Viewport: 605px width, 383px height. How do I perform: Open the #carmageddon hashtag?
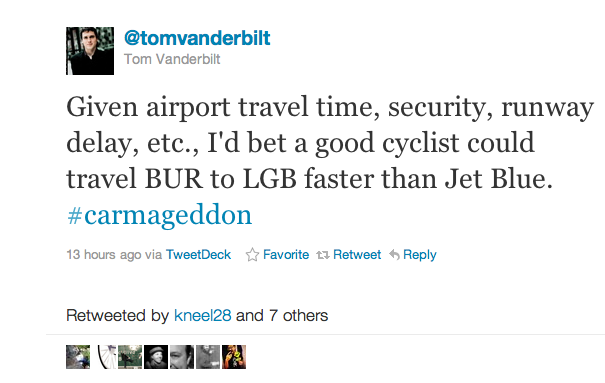tap(159, 215)
